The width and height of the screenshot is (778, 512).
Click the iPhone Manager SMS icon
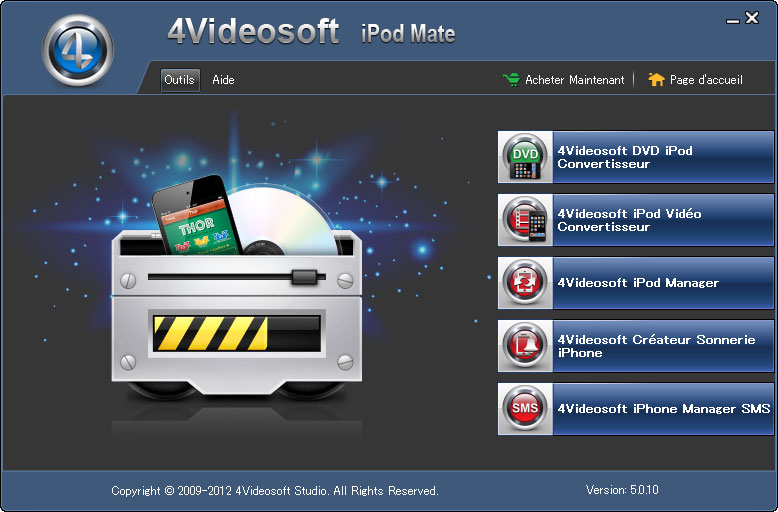[x=525, y=409]
